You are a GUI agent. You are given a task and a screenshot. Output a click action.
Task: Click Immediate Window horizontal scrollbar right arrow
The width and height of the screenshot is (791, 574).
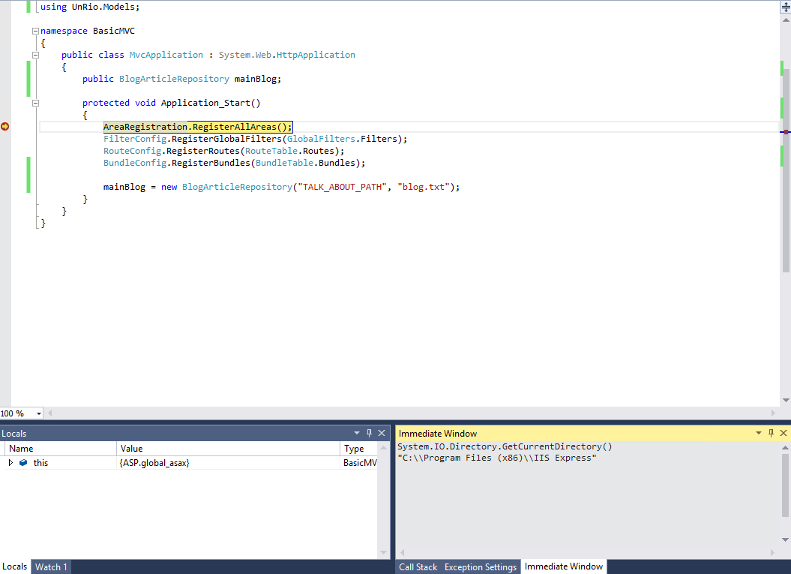pos(773,553)
